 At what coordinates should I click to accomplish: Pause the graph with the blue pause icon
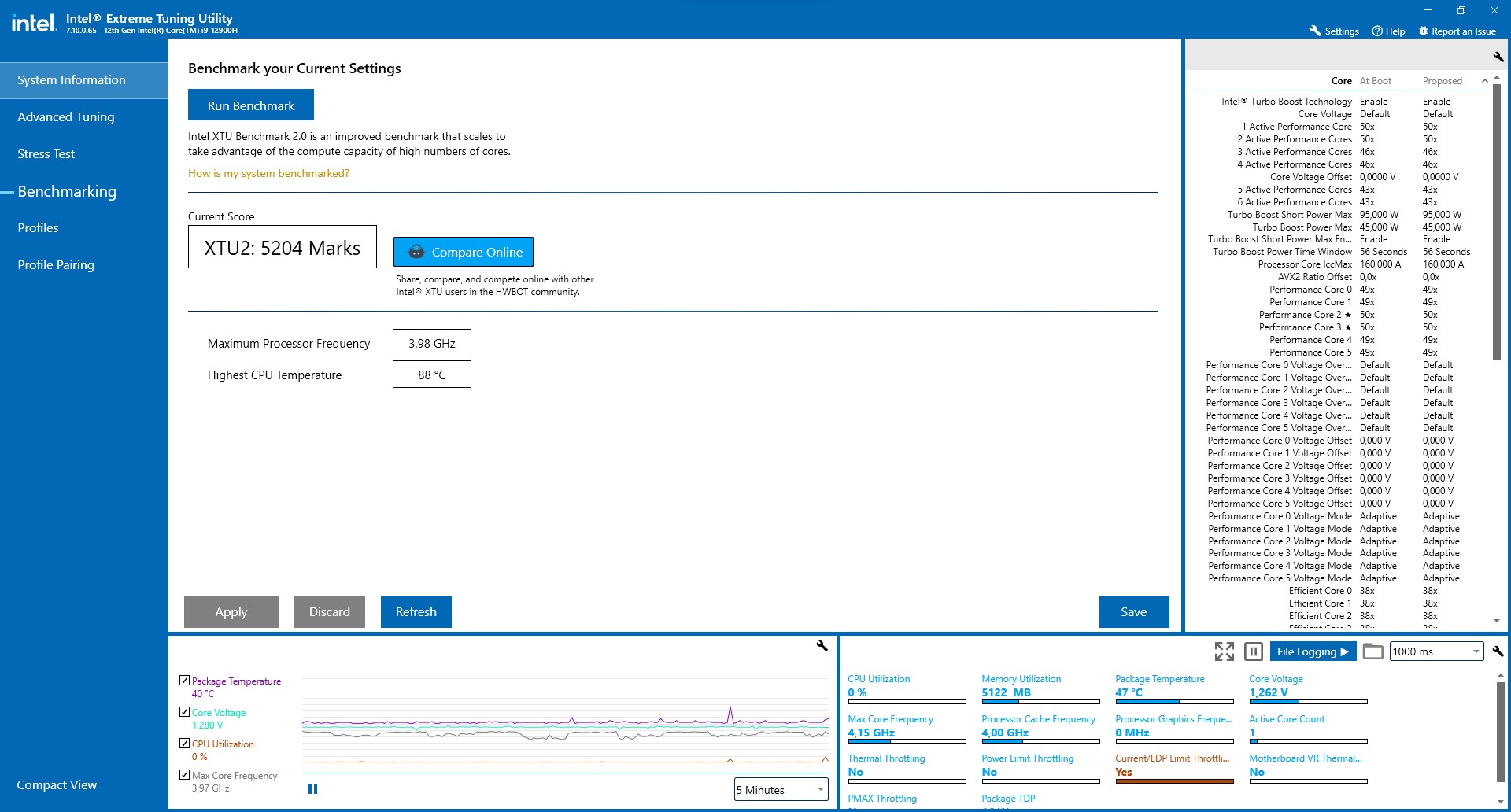point(312,788)
